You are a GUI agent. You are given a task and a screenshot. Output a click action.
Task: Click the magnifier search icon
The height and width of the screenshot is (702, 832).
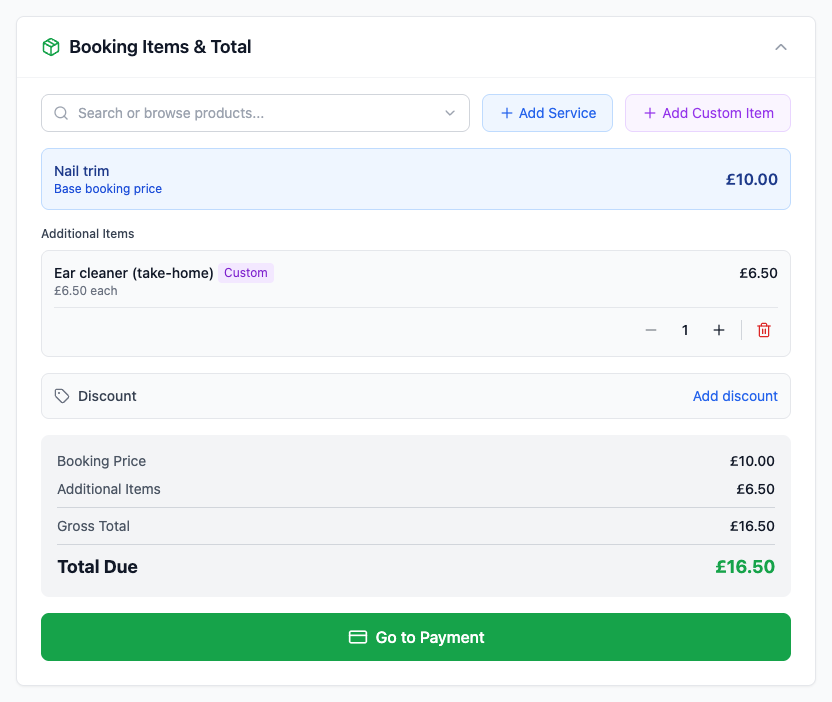pyautogui.click(x=61, y=113)
